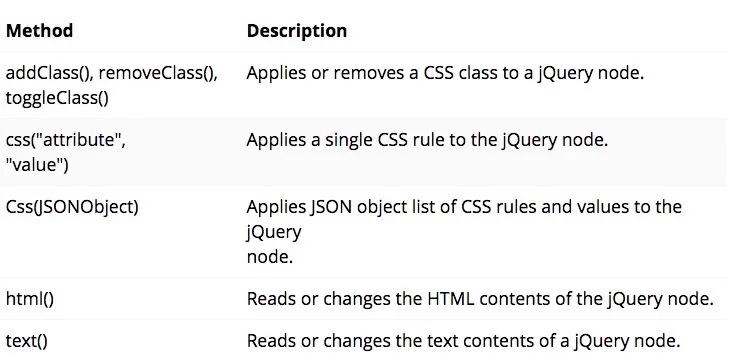The height and width of the screenshot is (360, 750).
Task: Click the "value") text in method column
Action: [37, 165]
